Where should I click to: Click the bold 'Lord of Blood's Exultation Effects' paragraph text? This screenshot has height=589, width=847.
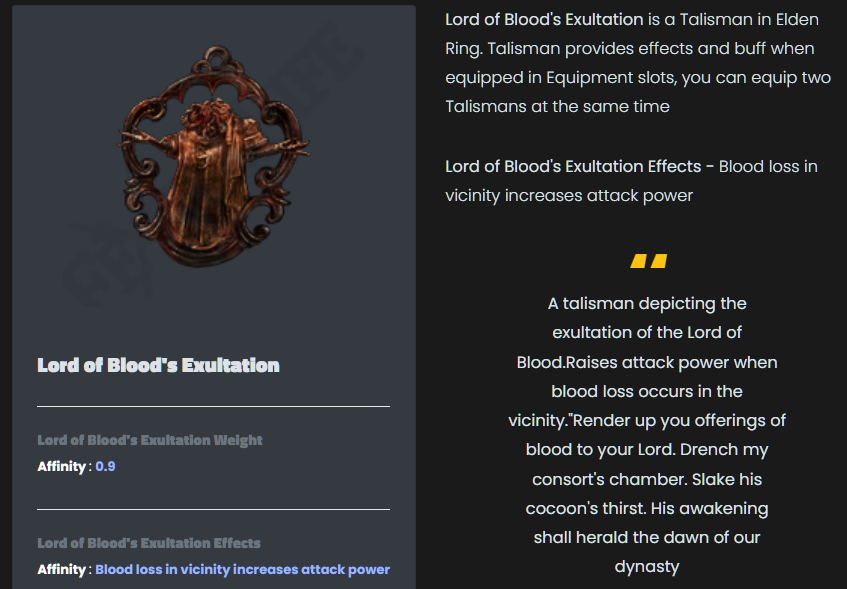click(x=573, y=166)
